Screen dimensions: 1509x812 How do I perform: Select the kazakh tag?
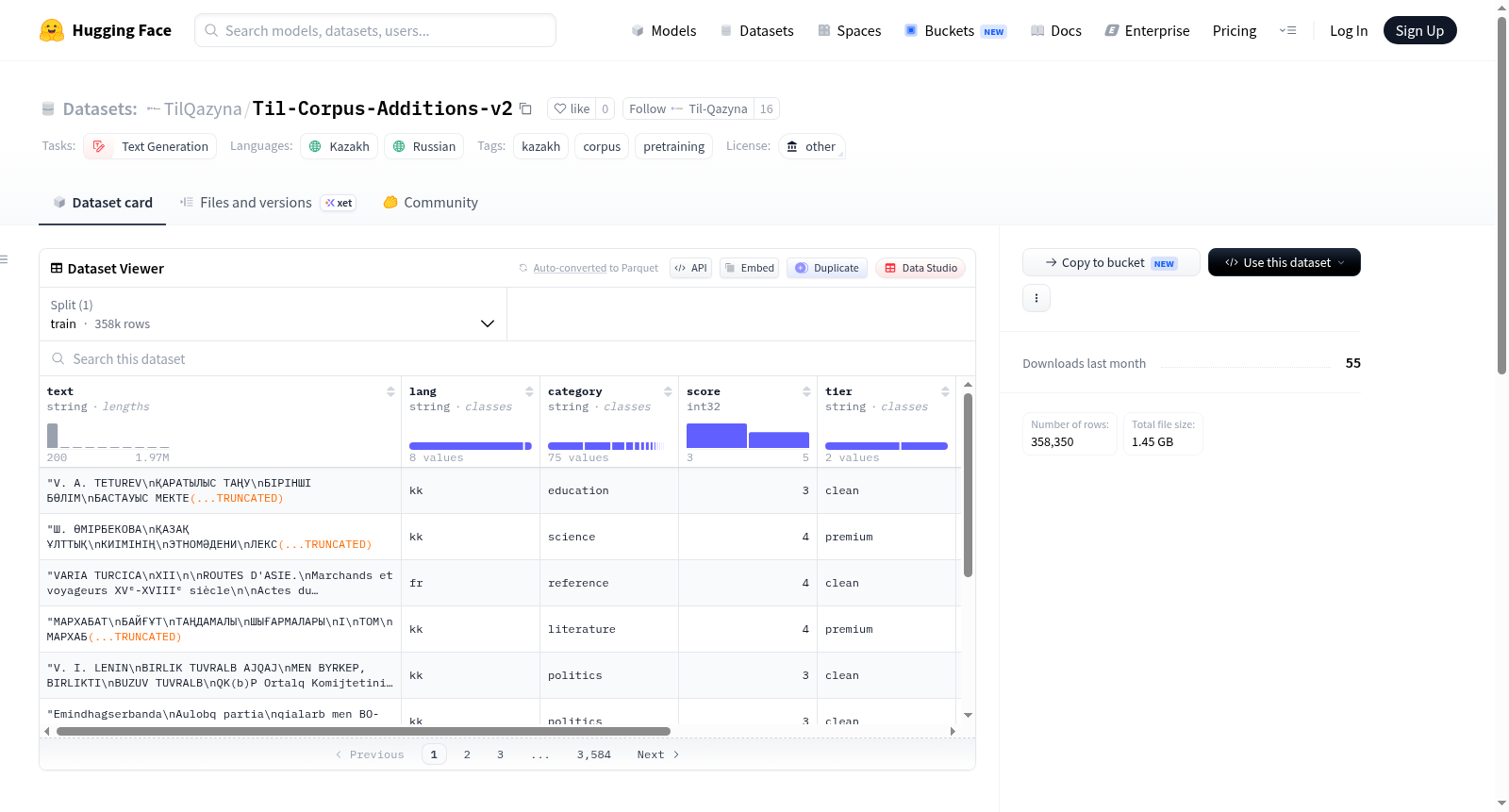point(541,146)
